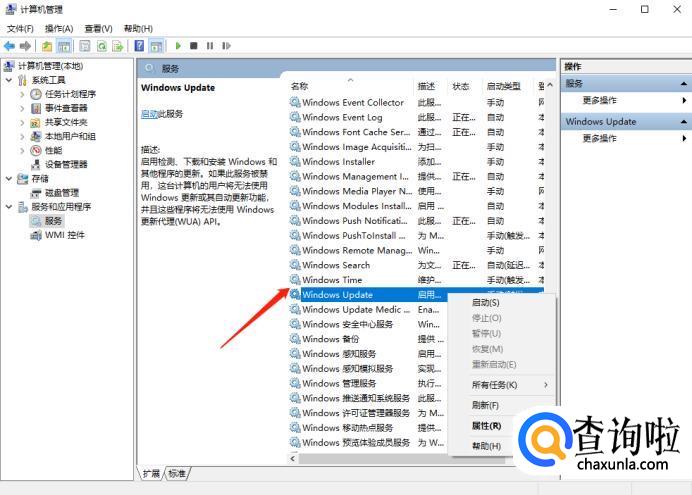Click the horizontal scrollbar left arrow

pos(293,459)
